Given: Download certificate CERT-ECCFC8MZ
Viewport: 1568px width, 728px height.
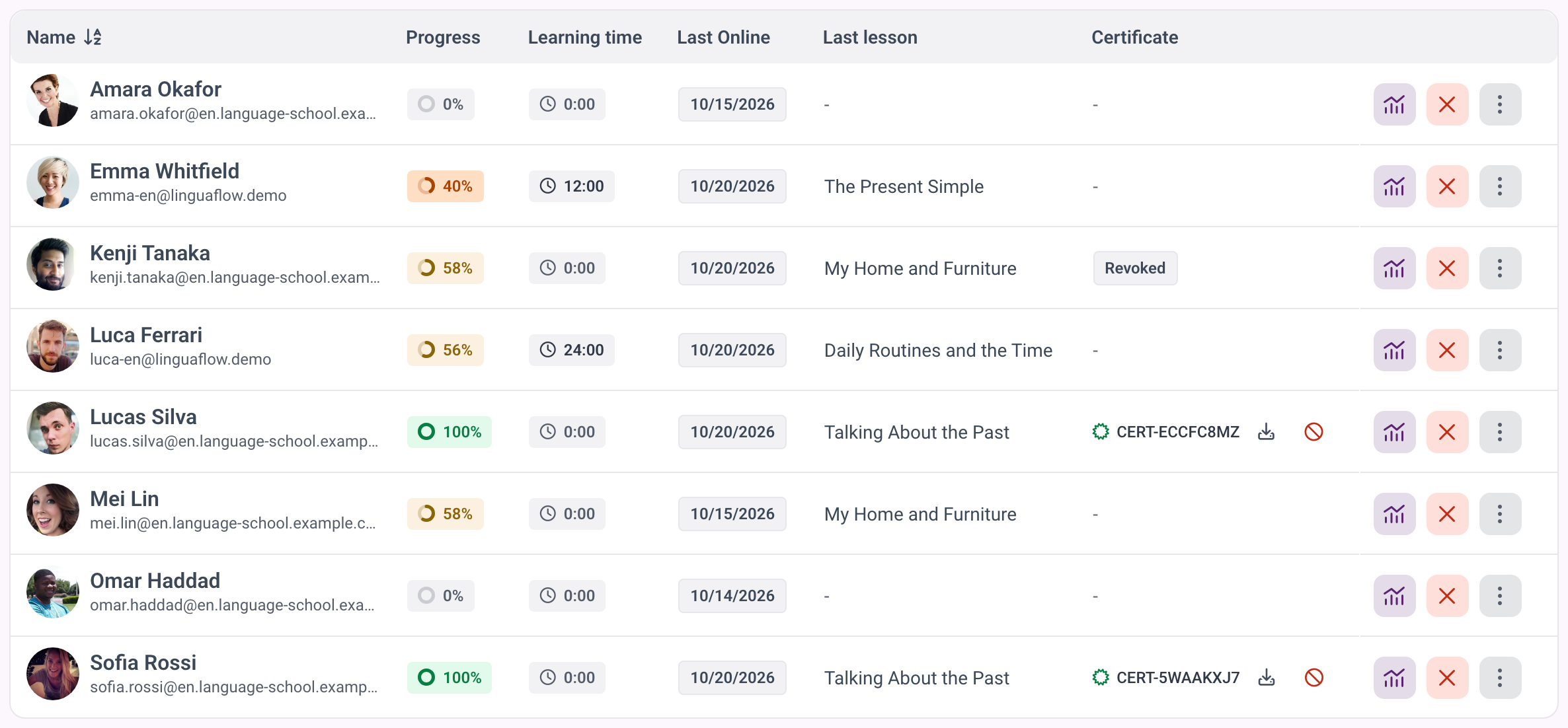Looking at the screenshot, I should (x=1266, y=432).
